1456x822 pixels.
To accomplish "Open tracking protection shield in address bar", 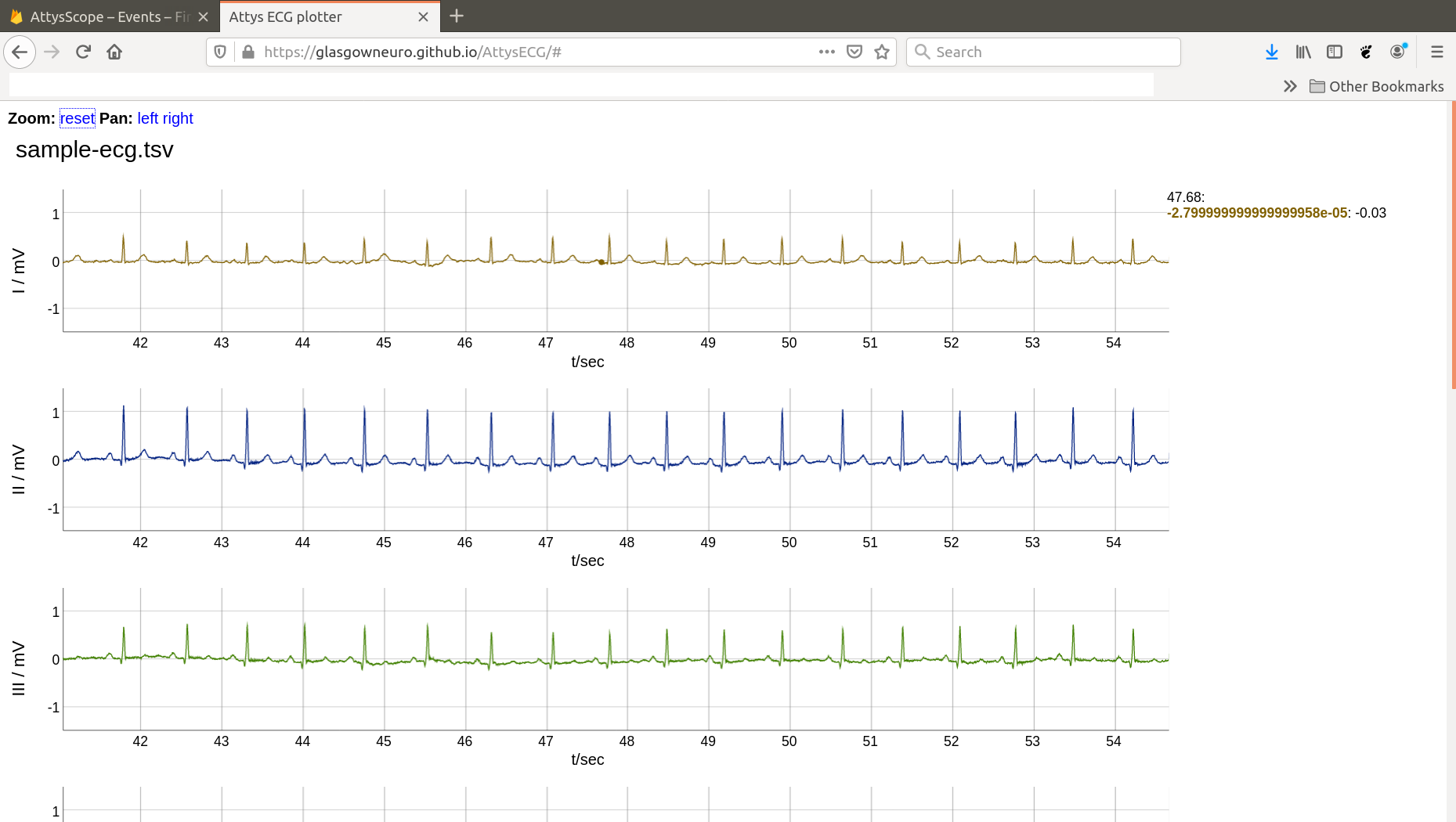I will pyautogui.click(x=220, y=52).
